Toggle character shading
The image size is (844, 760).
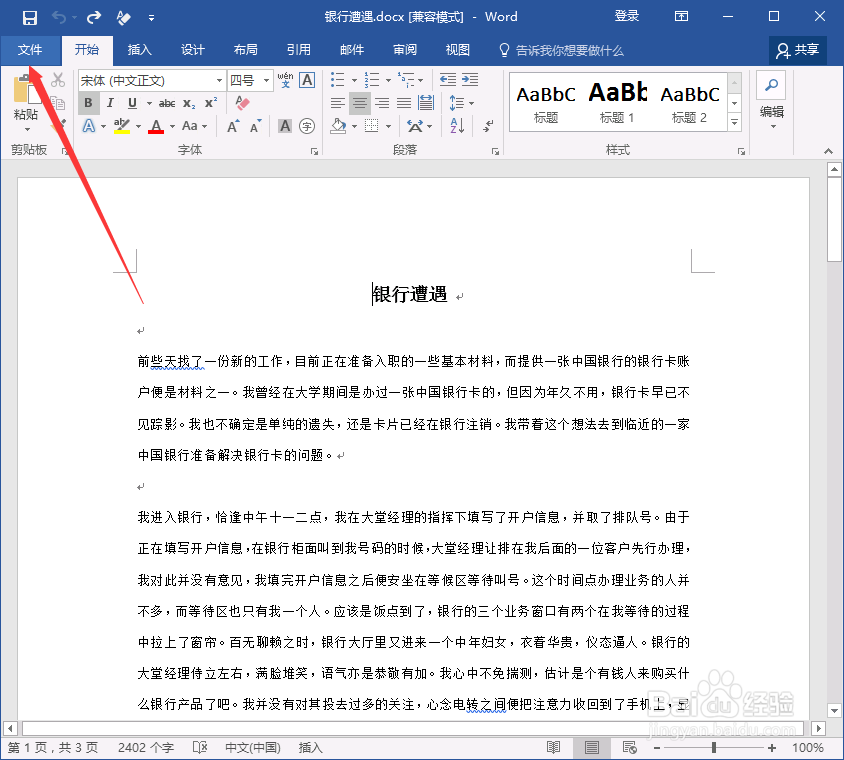click(x=285, y=126)
